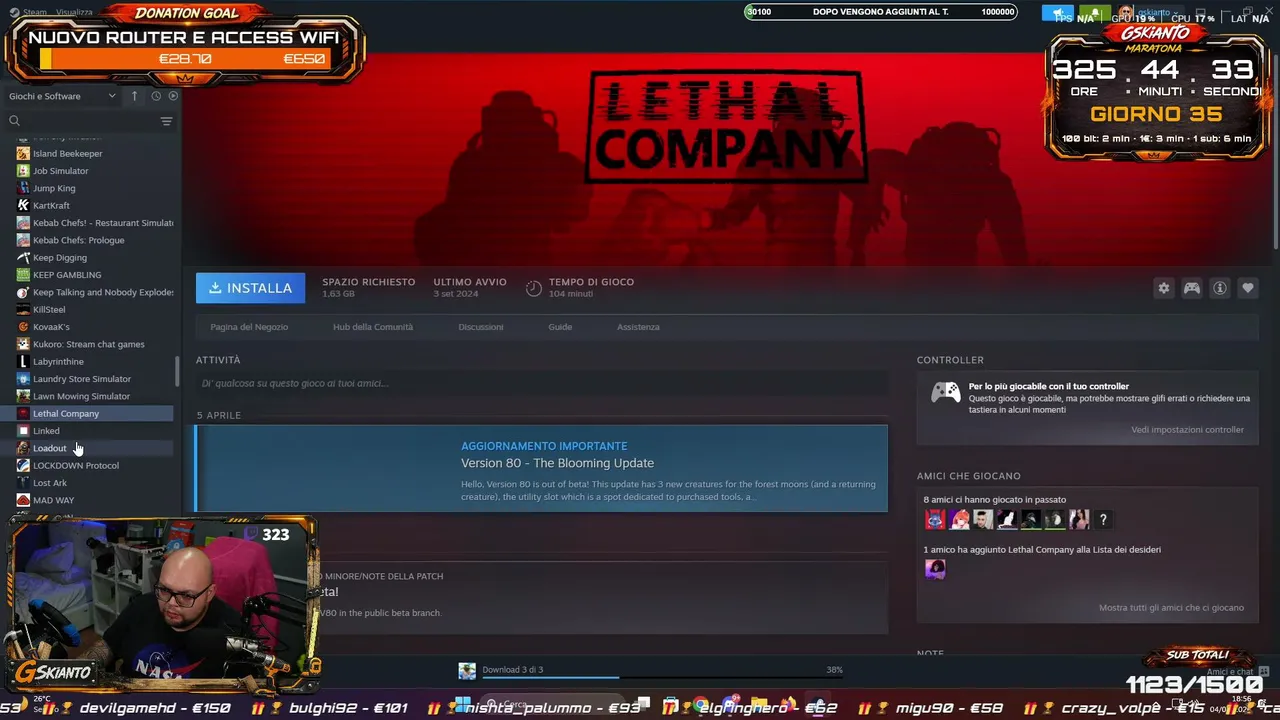Click the library sidebar scrollbar
The width and height of the screenshot is (1280, 720).
click(177, 371)
